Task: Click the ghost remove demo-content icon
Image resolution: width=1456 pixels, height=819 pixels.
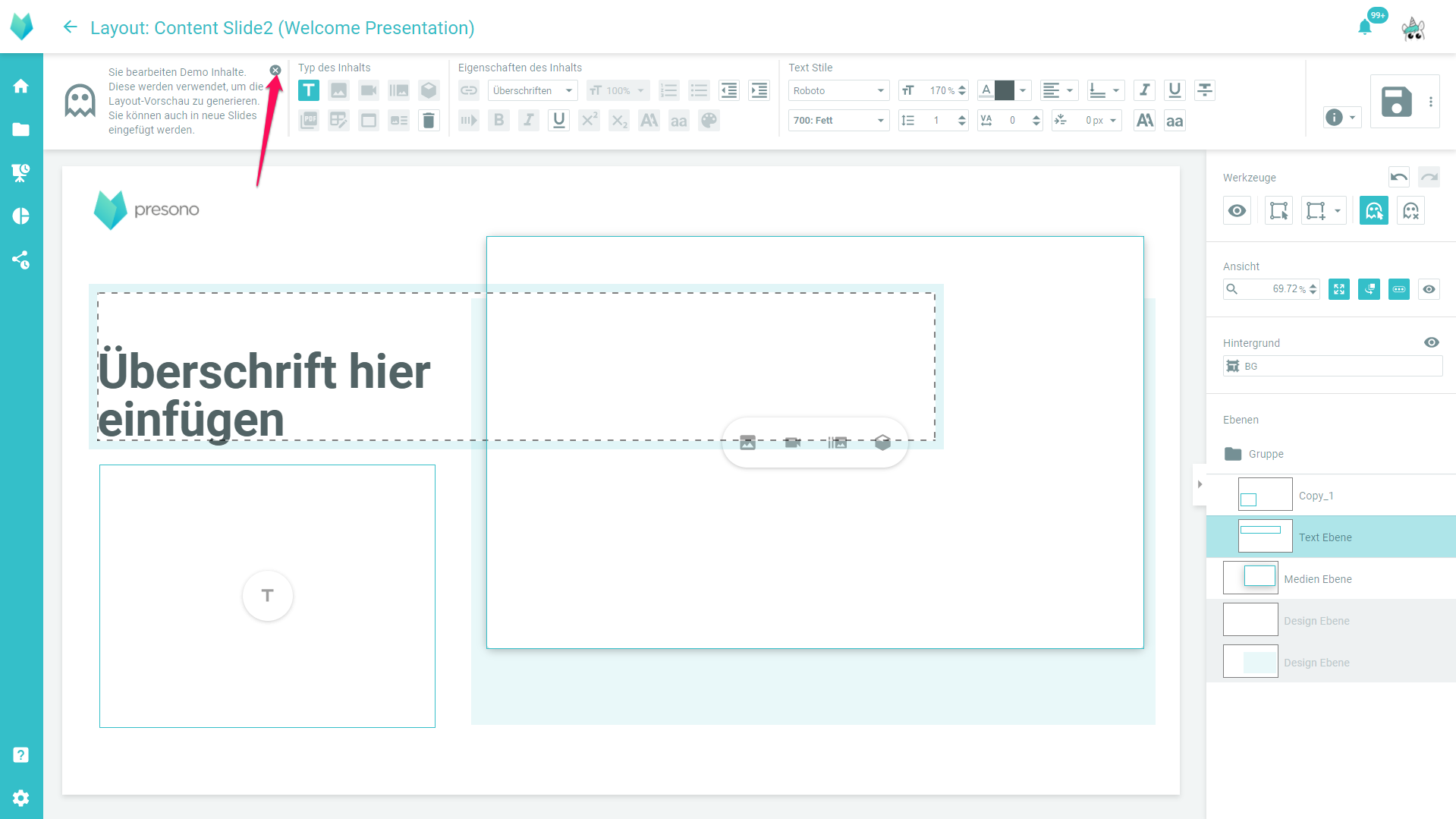Action: click(1410, 211)
